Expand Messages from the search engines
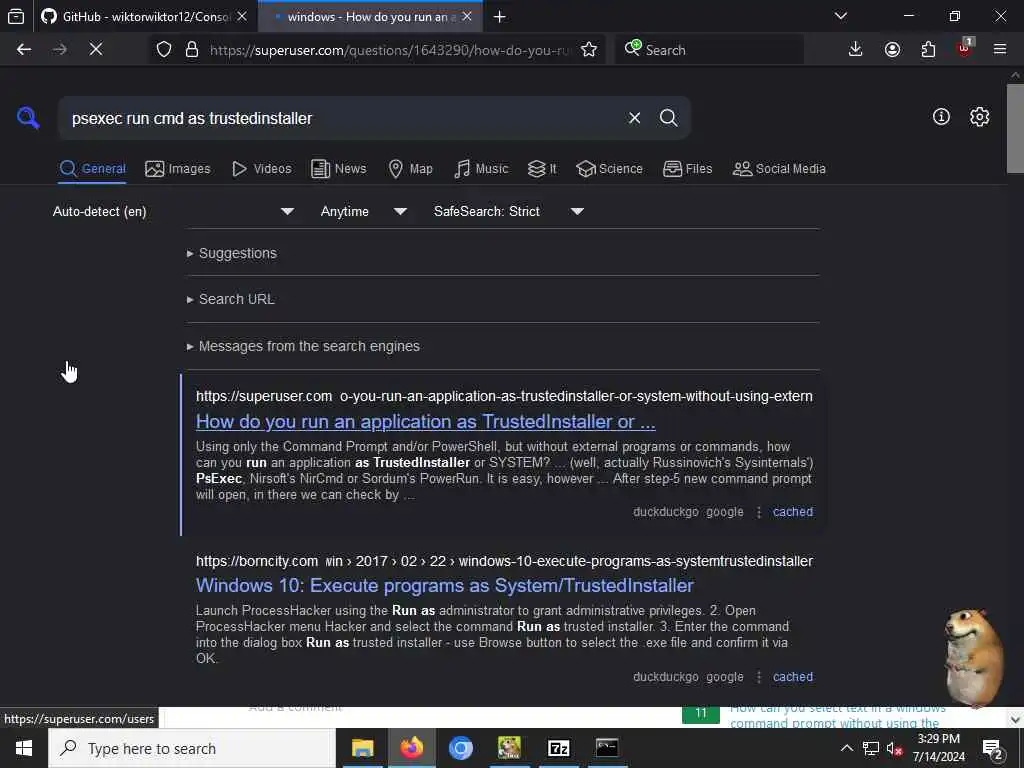Image resolution: width=1024 pixels, height=768 pixels. coord(303,346)
